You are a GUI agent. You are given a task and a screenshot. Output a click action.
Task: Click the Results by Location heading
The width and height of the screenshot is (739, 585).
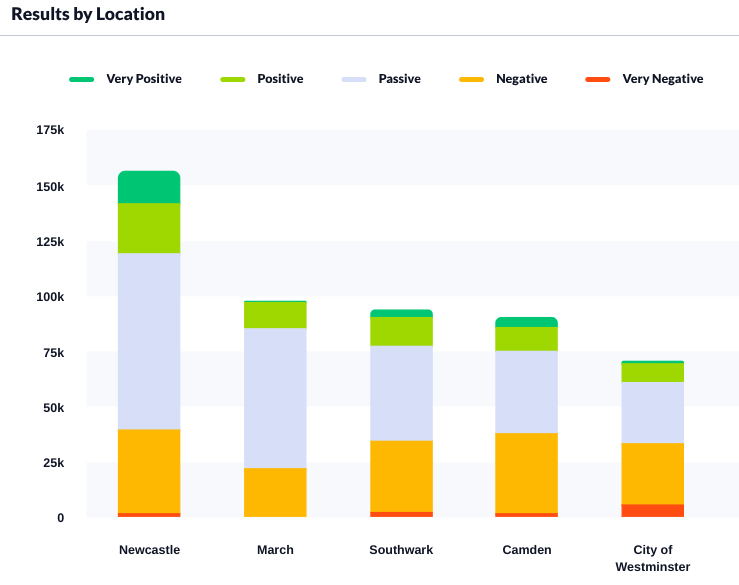(x=88, y=14)
